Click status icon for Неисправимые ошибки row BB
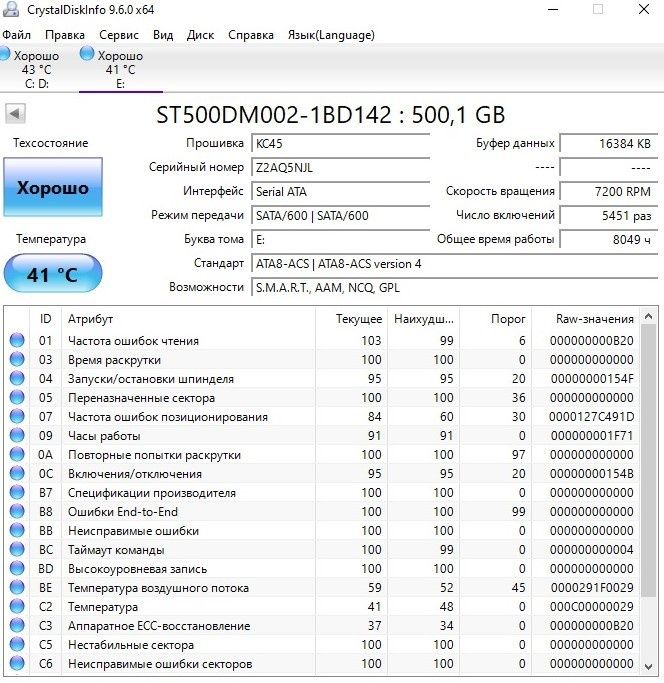The height and width of the screenshot is (683, 664). click(x=17, y=531)
